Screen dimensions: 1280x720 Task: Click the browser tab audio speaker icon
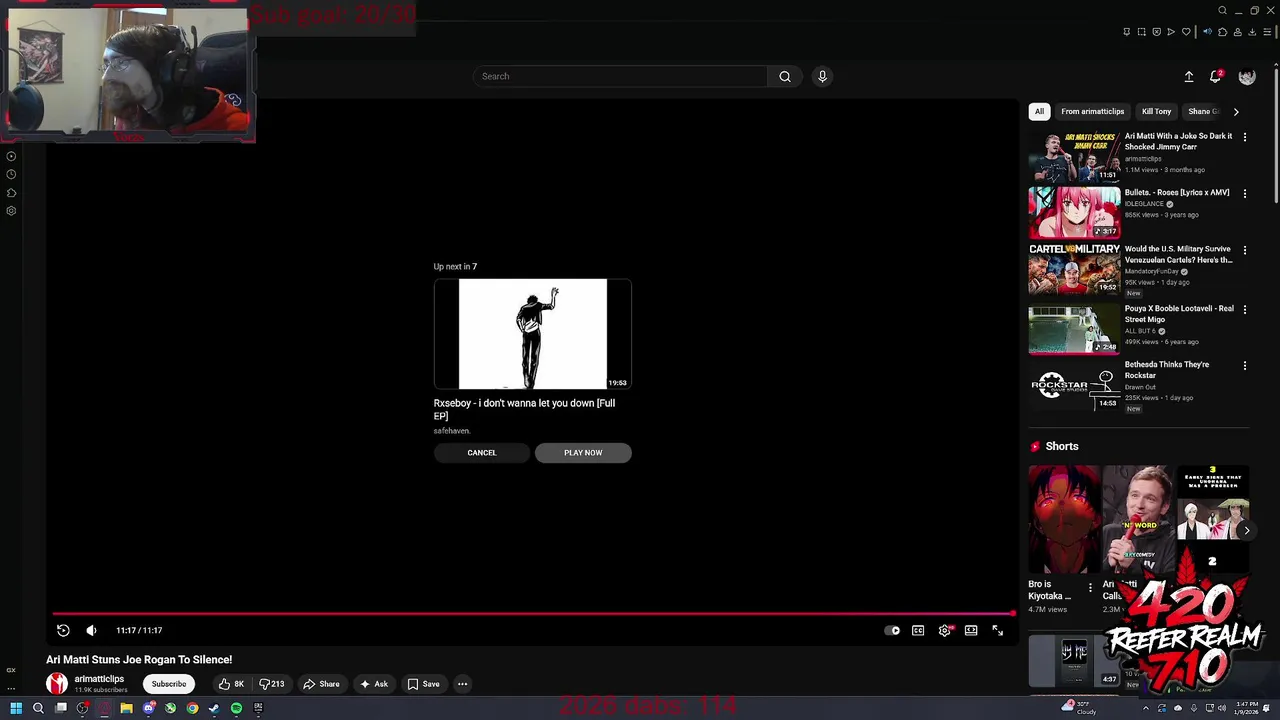coord(1207,32)
